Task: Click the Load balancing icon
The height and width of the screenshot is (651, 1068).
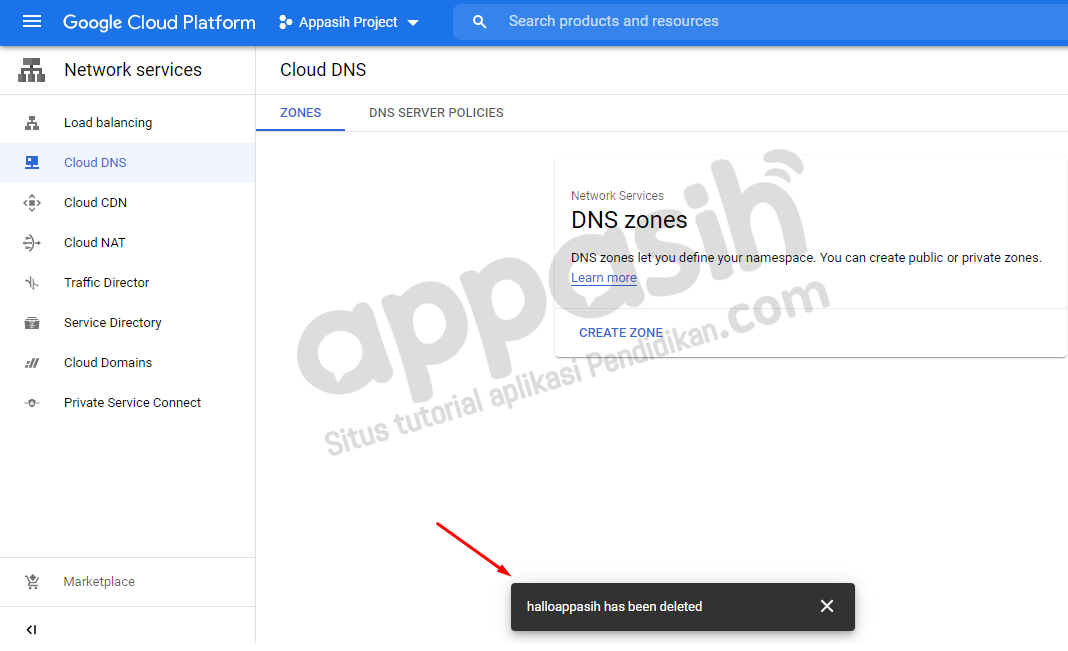Action: pos(32,123)
